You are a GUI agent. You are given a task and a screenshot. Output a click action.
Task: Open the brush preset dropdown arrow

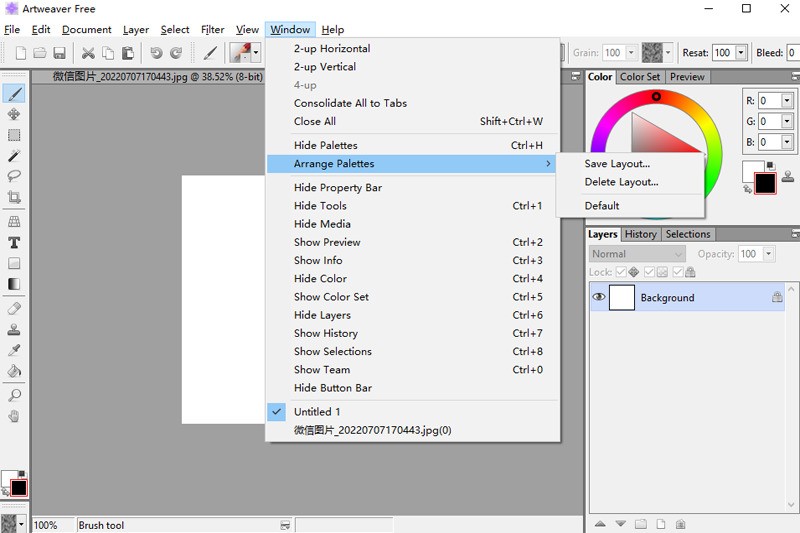tap(256, 53)
